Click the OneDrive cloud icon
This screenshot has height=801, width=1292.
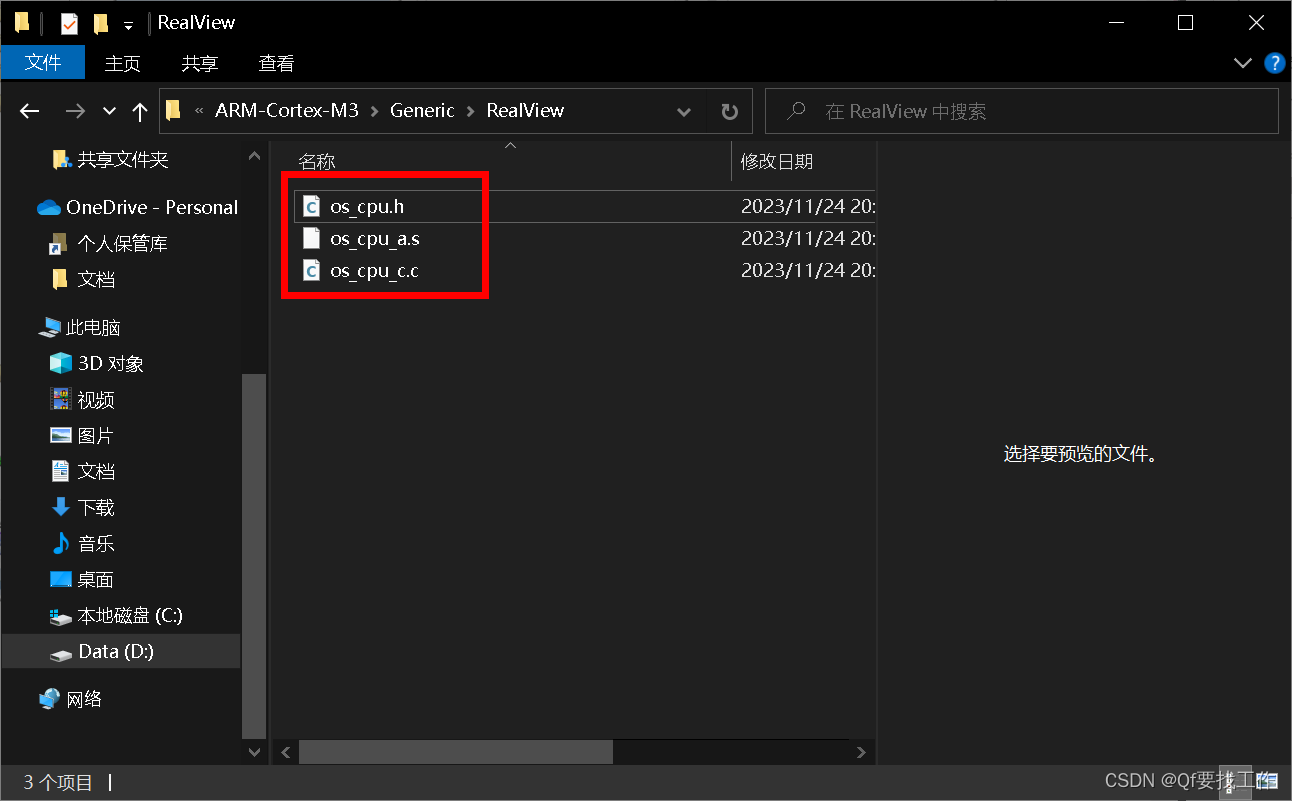coord(49,207)
